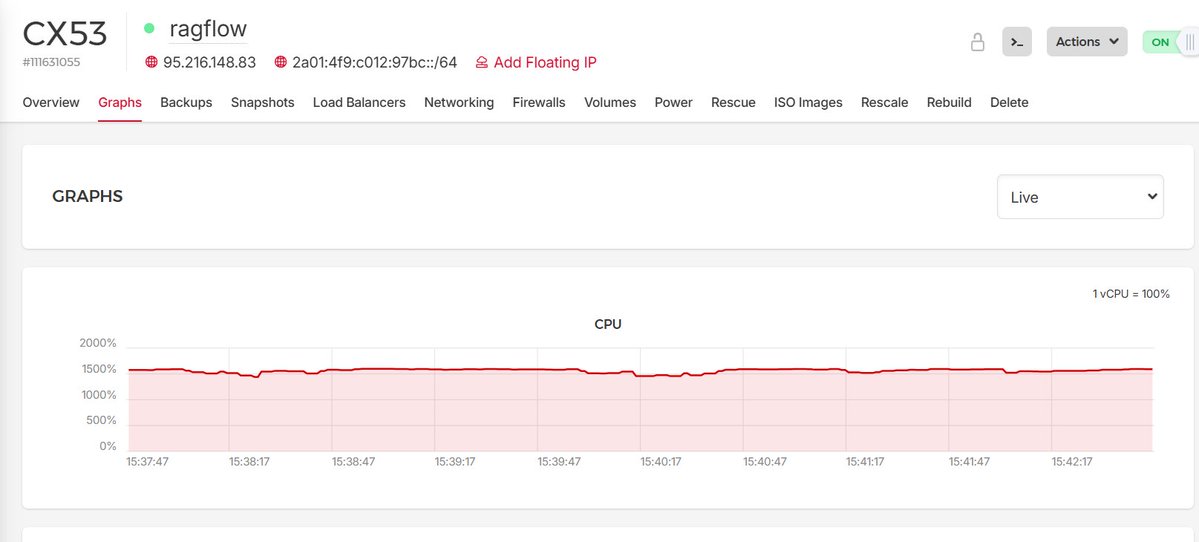The width and height of the screenshot is (1199, 542).
Task: Click the 1000% y-axis label
Action: coord(99,395)
